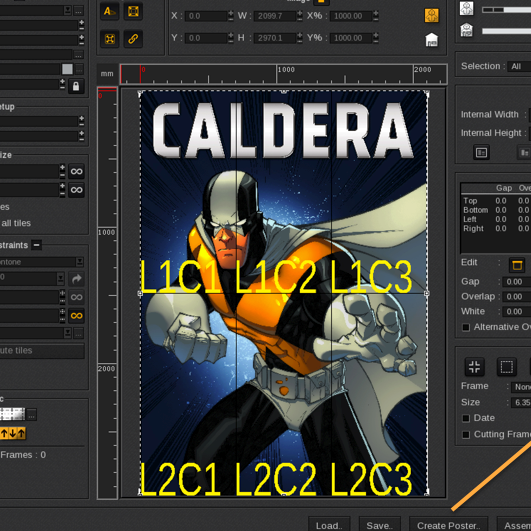Click the layout icon under Internal Height
This screenshot has width=531, height=531.
pyautogui.click(x=481, y=153)
